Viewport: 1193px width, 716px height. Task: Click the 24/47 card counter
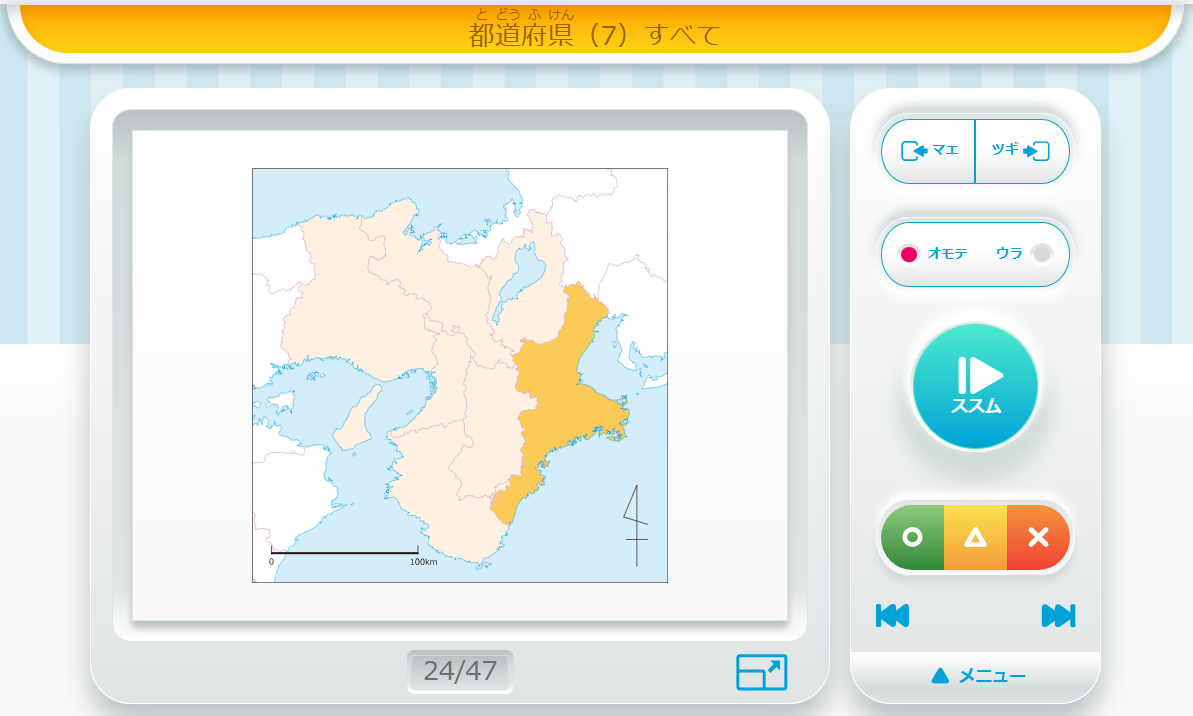click(x=460, y=671)
